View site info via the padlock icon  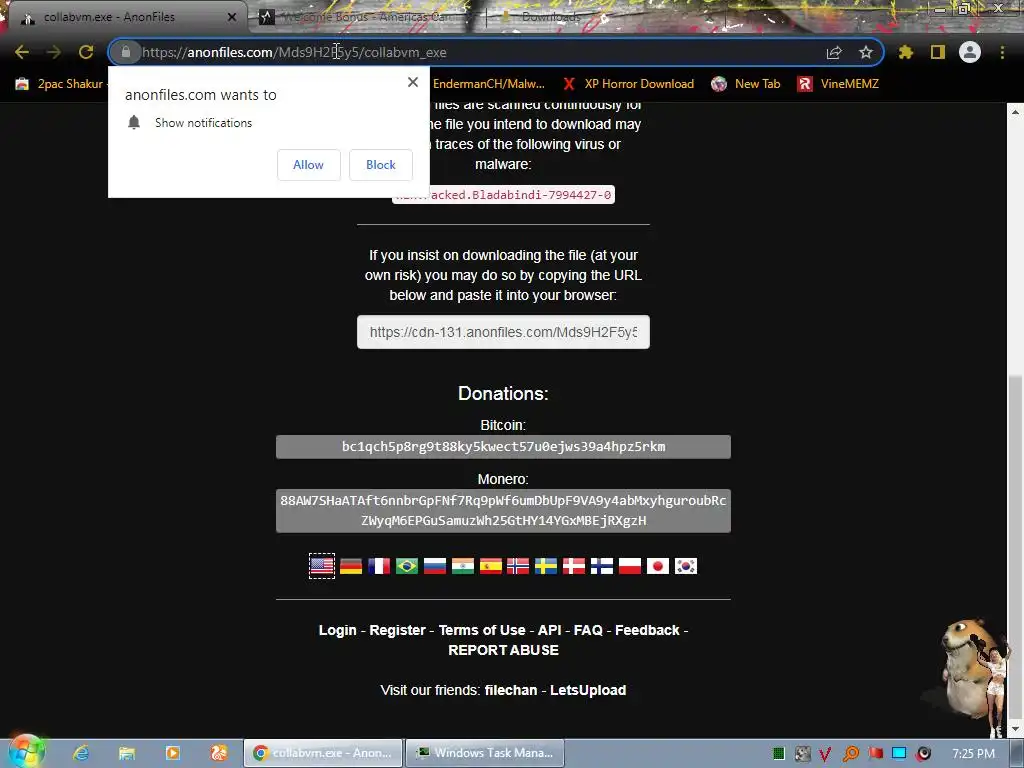[x=126, y=52]
